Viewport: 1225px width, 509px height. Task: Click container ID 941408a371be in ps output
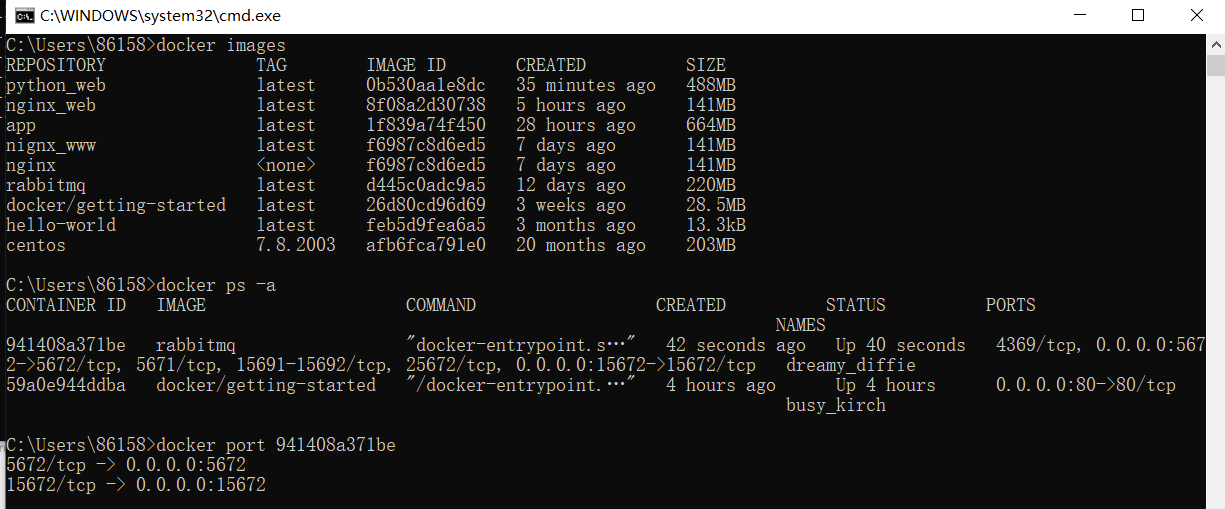pyautogui.click(x=66, y=345)
